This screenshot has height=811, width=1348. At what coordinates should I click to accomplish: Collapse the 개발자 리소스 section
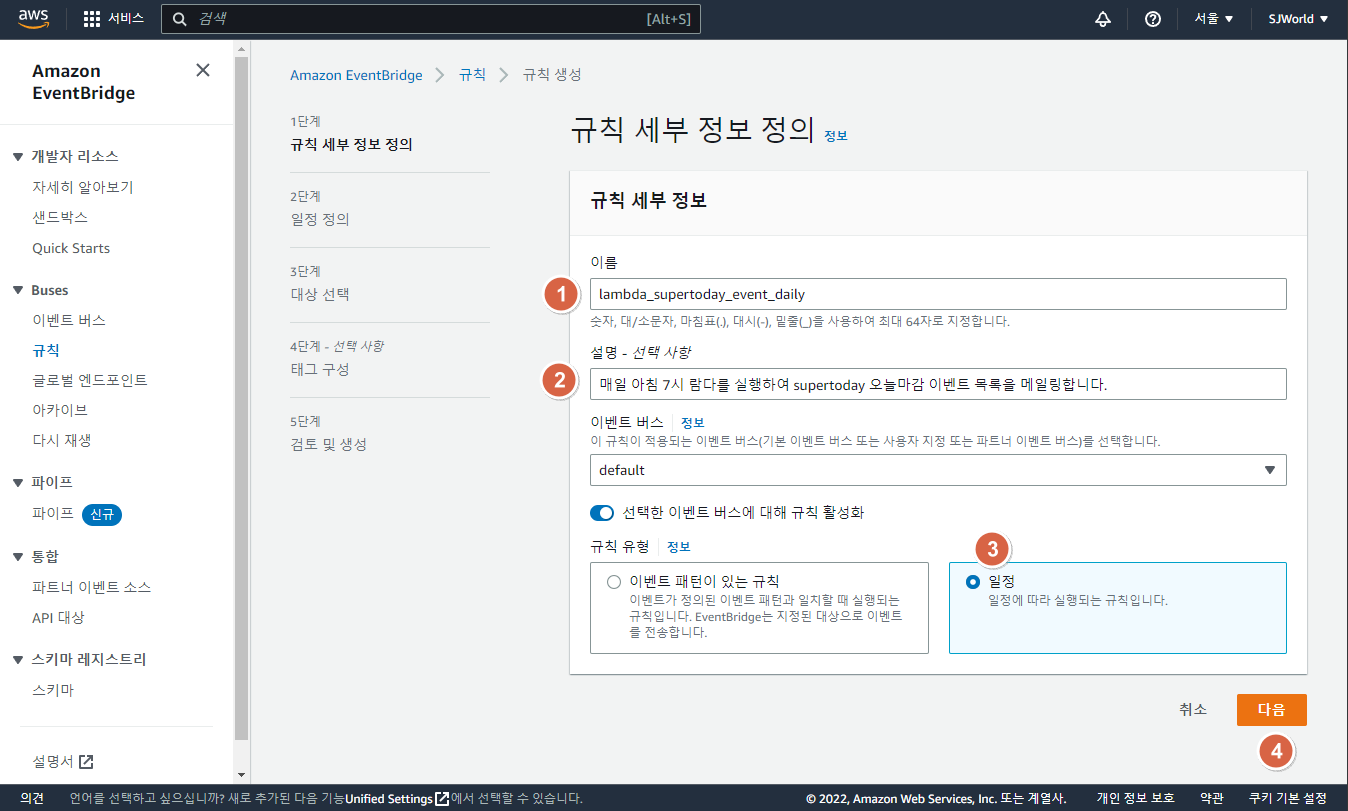click(18, 157)
